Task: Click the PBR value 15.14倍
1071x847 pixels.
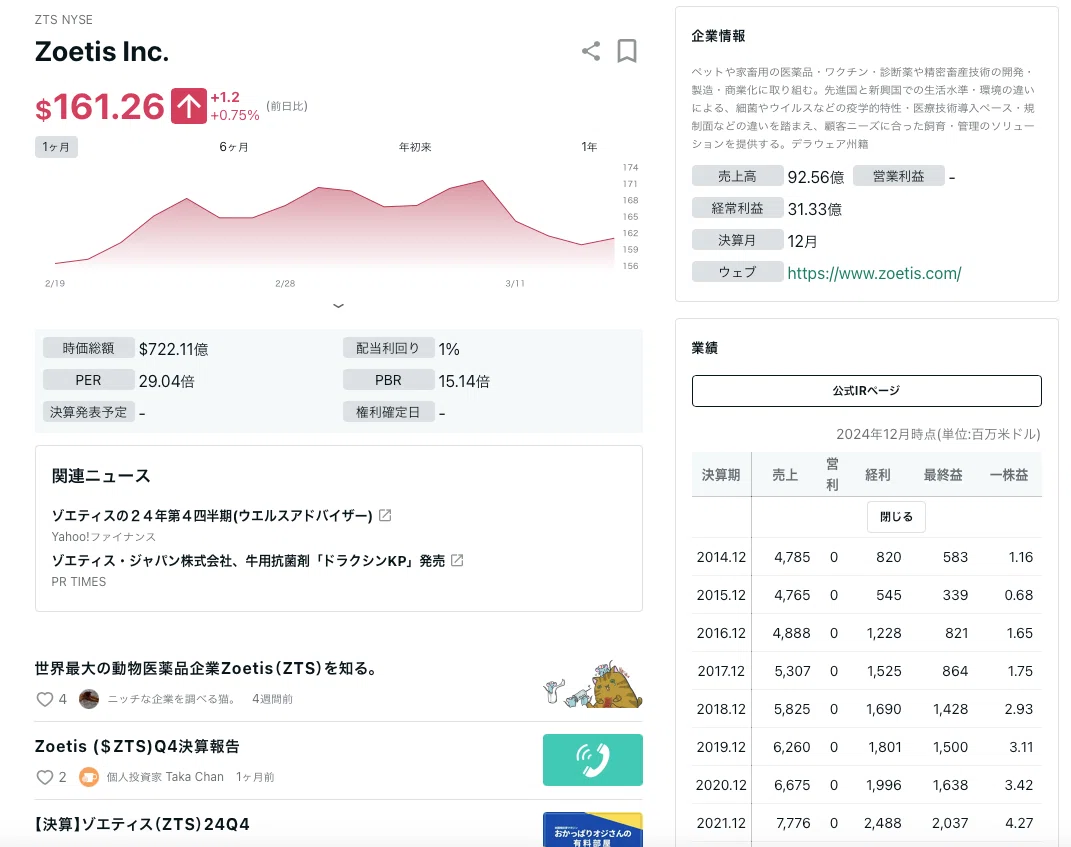Action: point(464,381)
